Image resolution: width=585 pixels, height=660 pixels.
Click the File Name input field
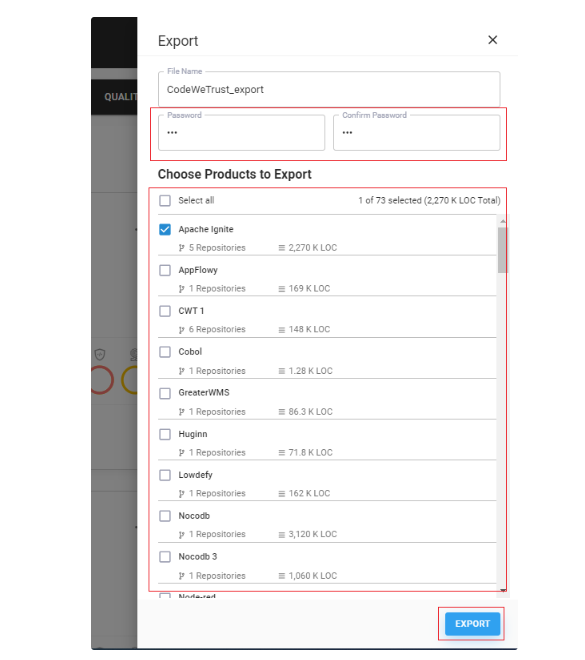coord(329,89)
